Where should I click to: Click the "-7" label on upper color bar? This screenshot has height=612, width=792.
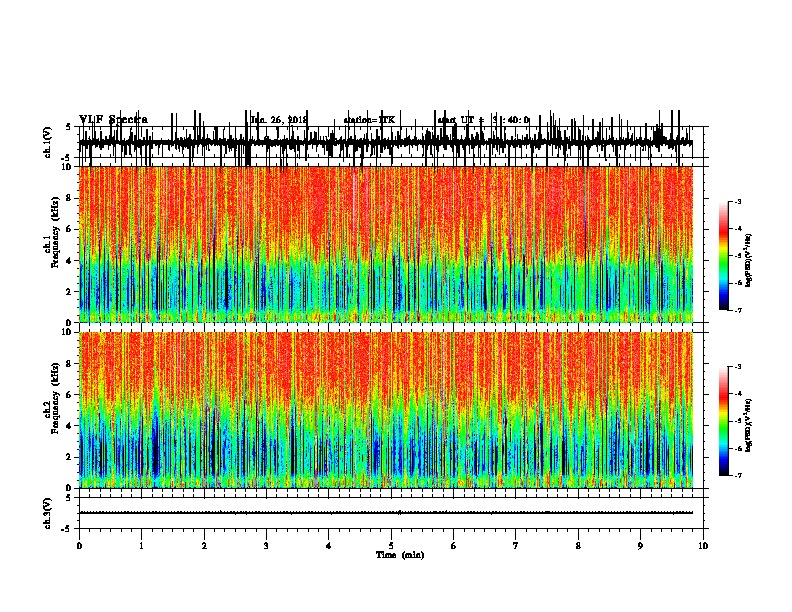[738, 310]
